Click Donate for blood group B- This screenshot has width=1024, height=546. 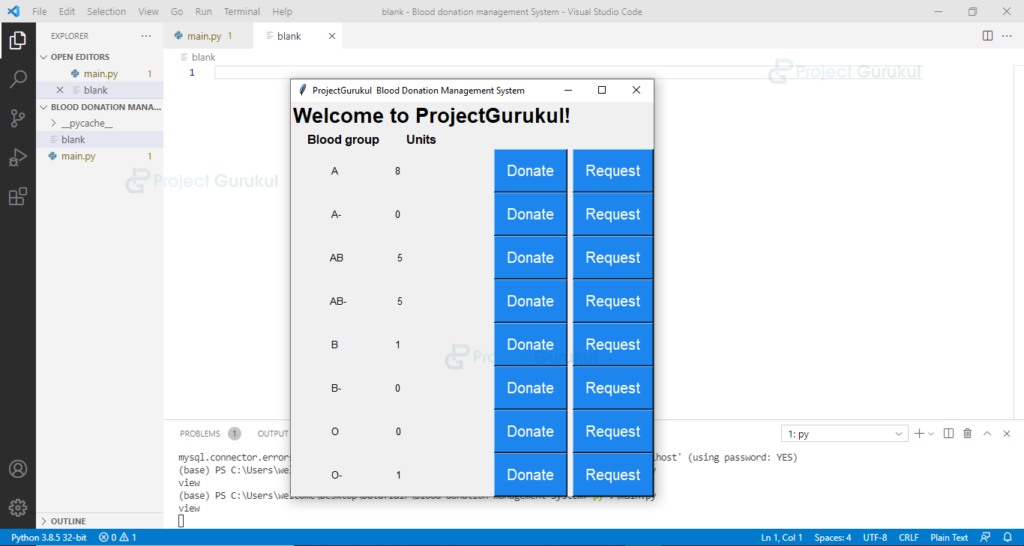[530, 388]
